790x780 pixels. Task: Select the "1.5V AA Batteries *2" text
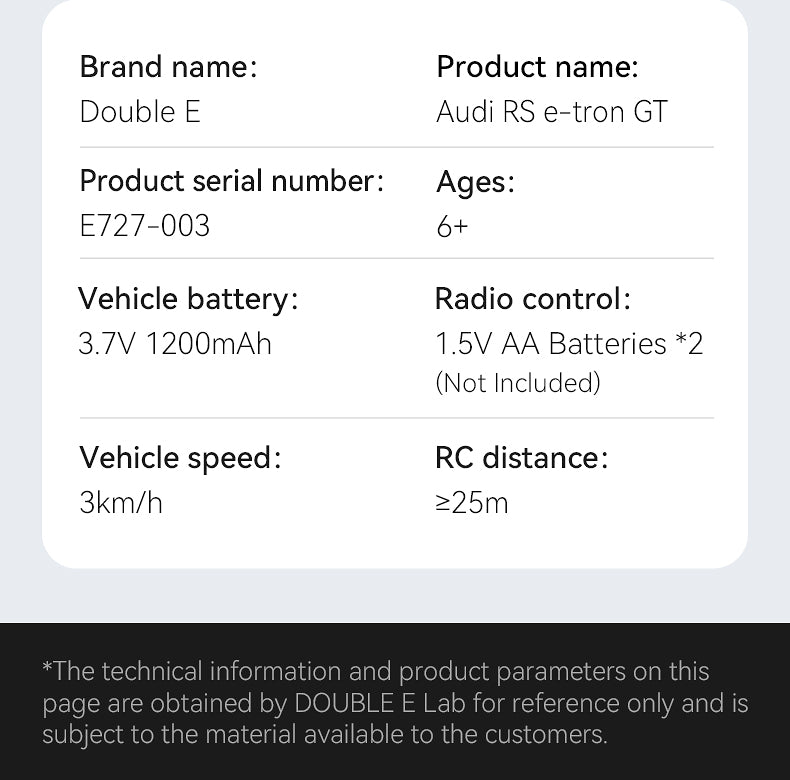(569, 344)
